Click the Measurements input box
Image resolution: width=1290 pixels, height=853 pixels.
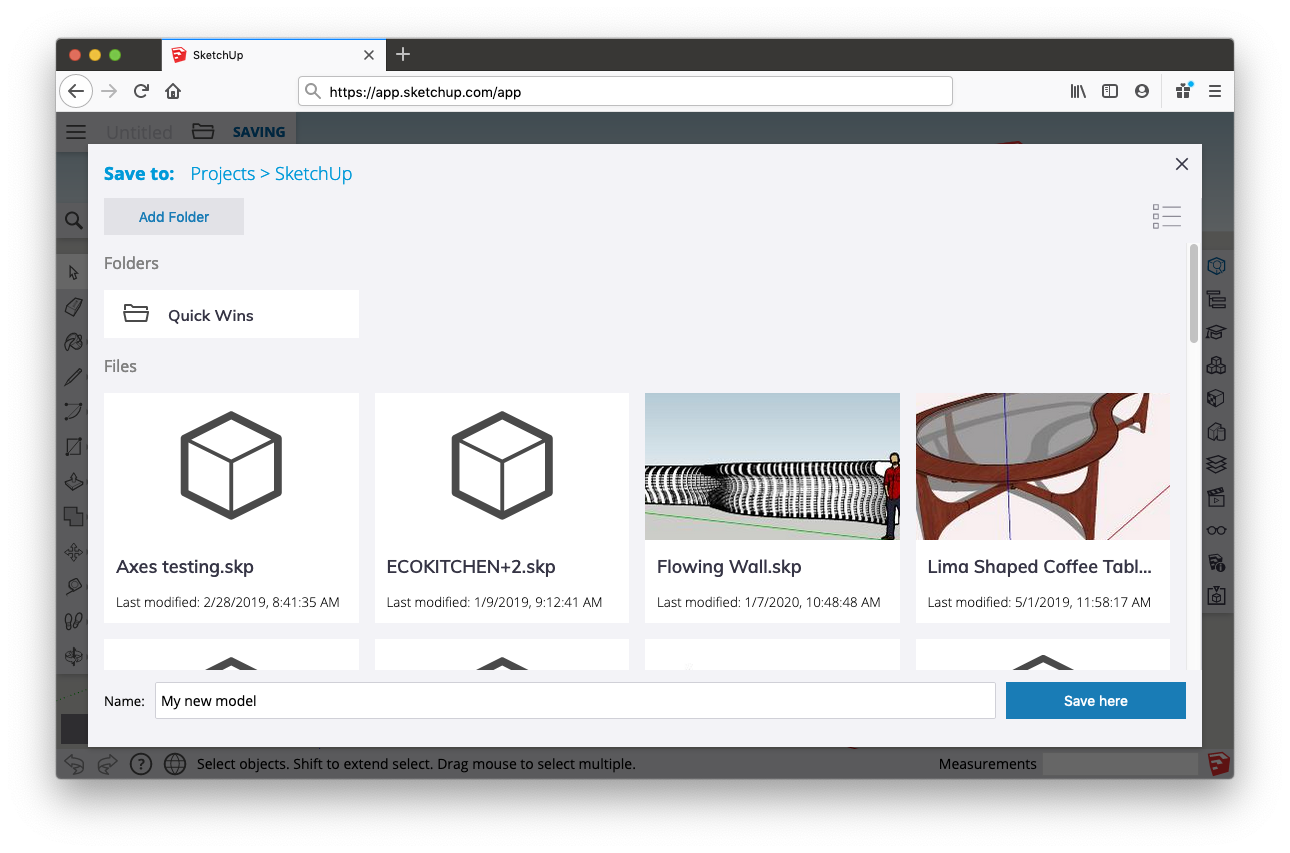pyautogui.click(x=1120, y=764)
